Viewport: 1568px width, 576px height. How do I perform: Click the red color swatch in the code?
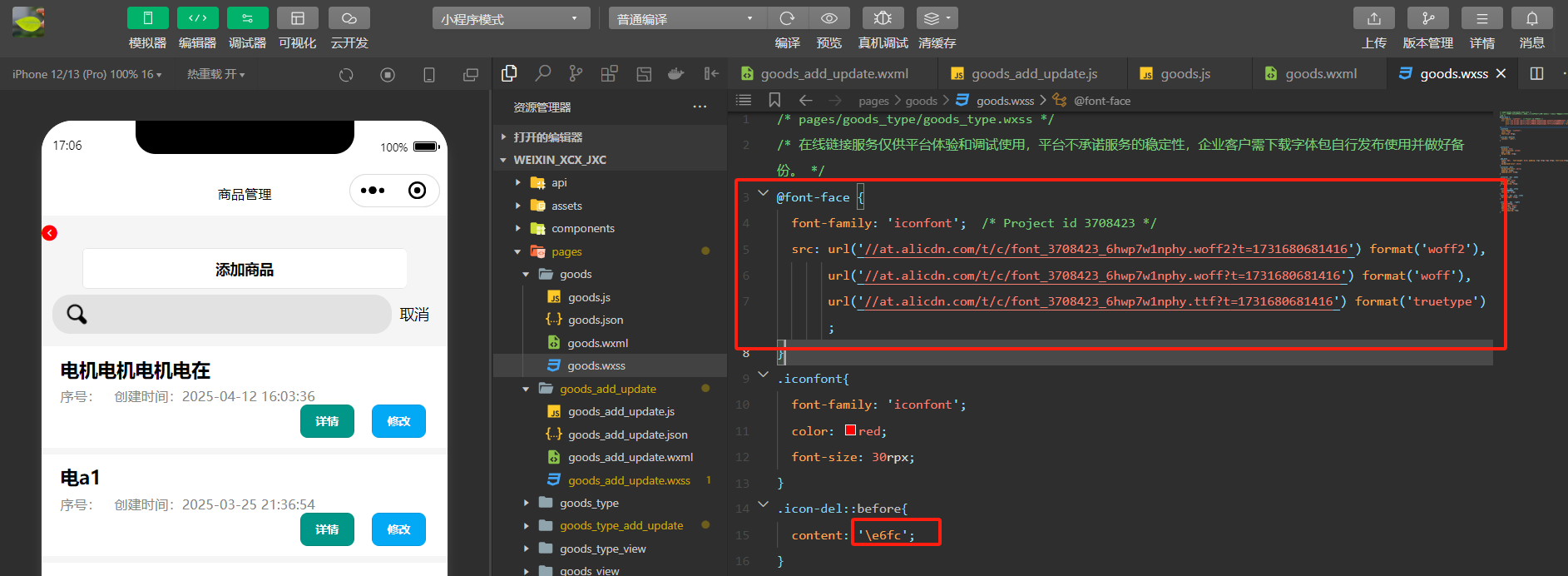851,430
